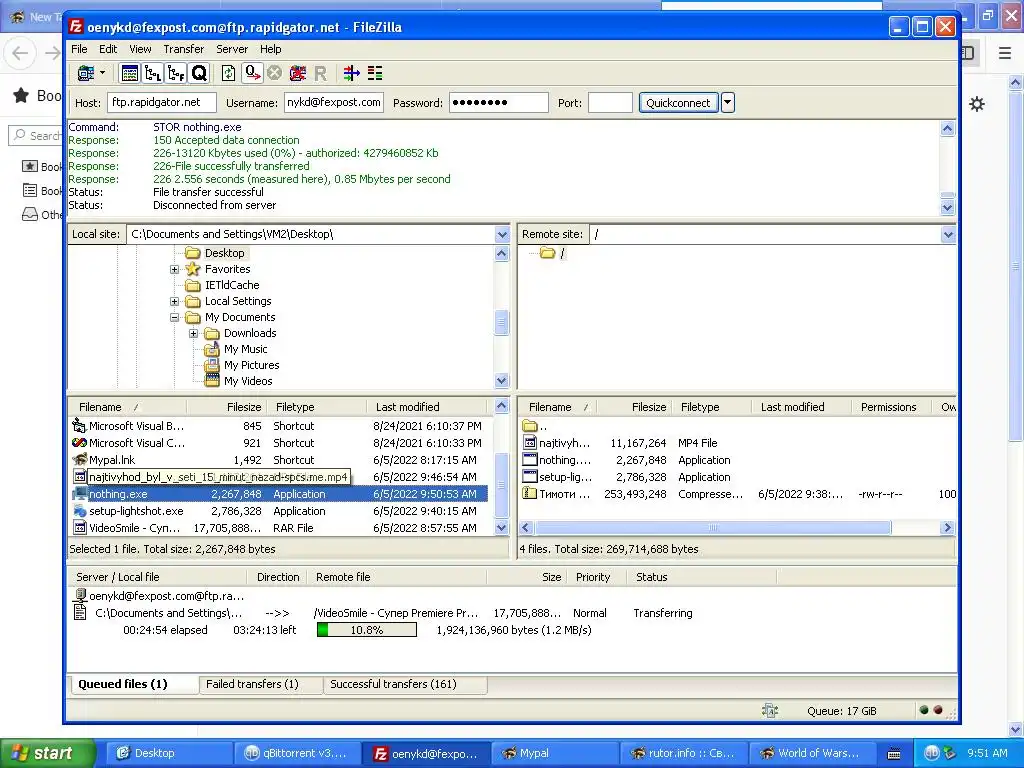Click the Quickconnect button
This screenshot has width=1024, height=768.
point(678,103)
